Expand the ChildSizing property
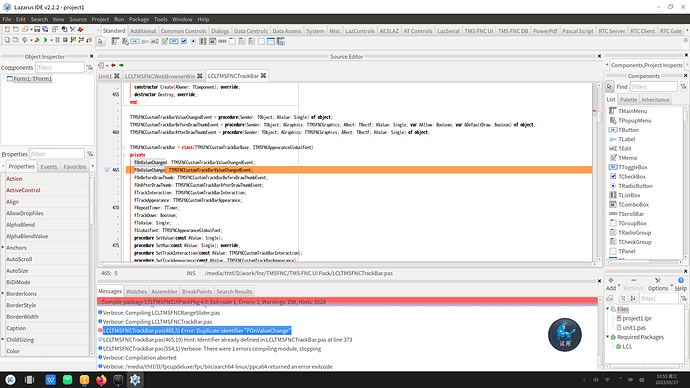 pos(3,339)
